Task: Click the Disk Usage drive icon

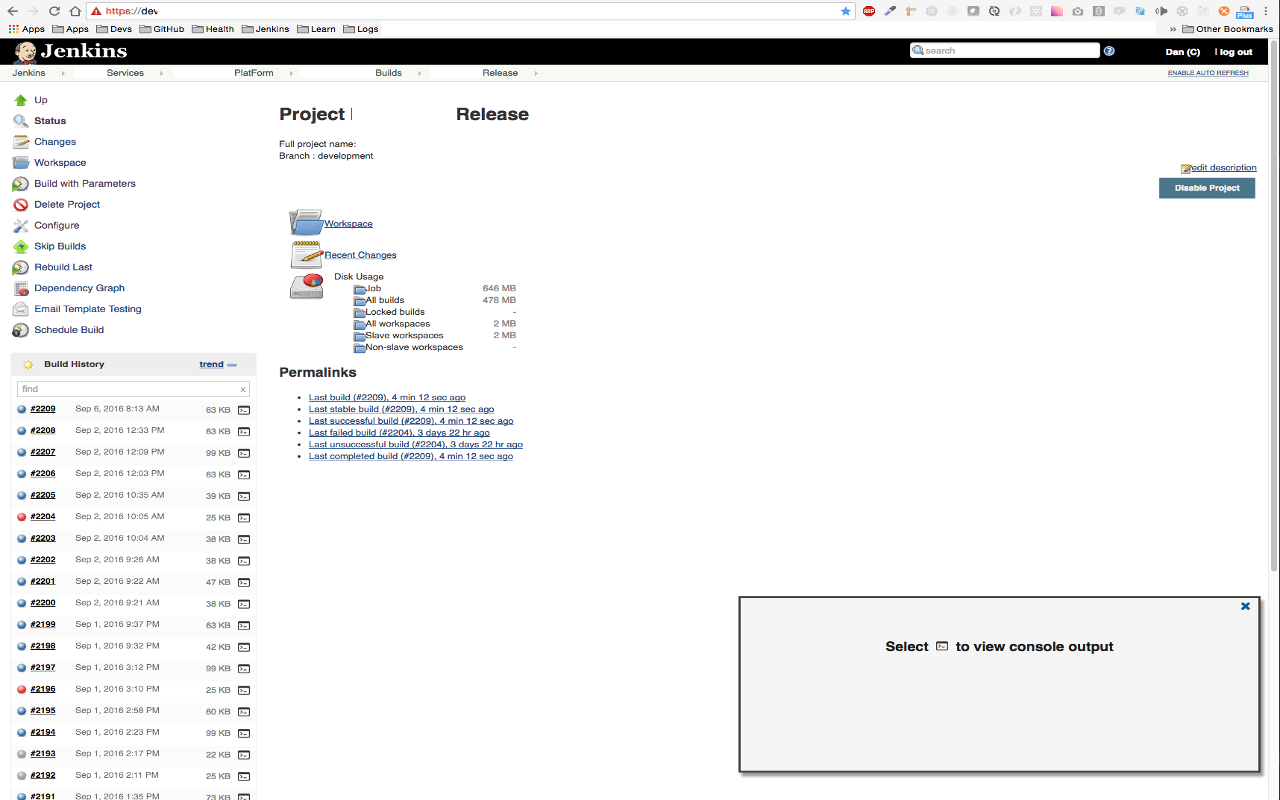Action: [306, 286]
